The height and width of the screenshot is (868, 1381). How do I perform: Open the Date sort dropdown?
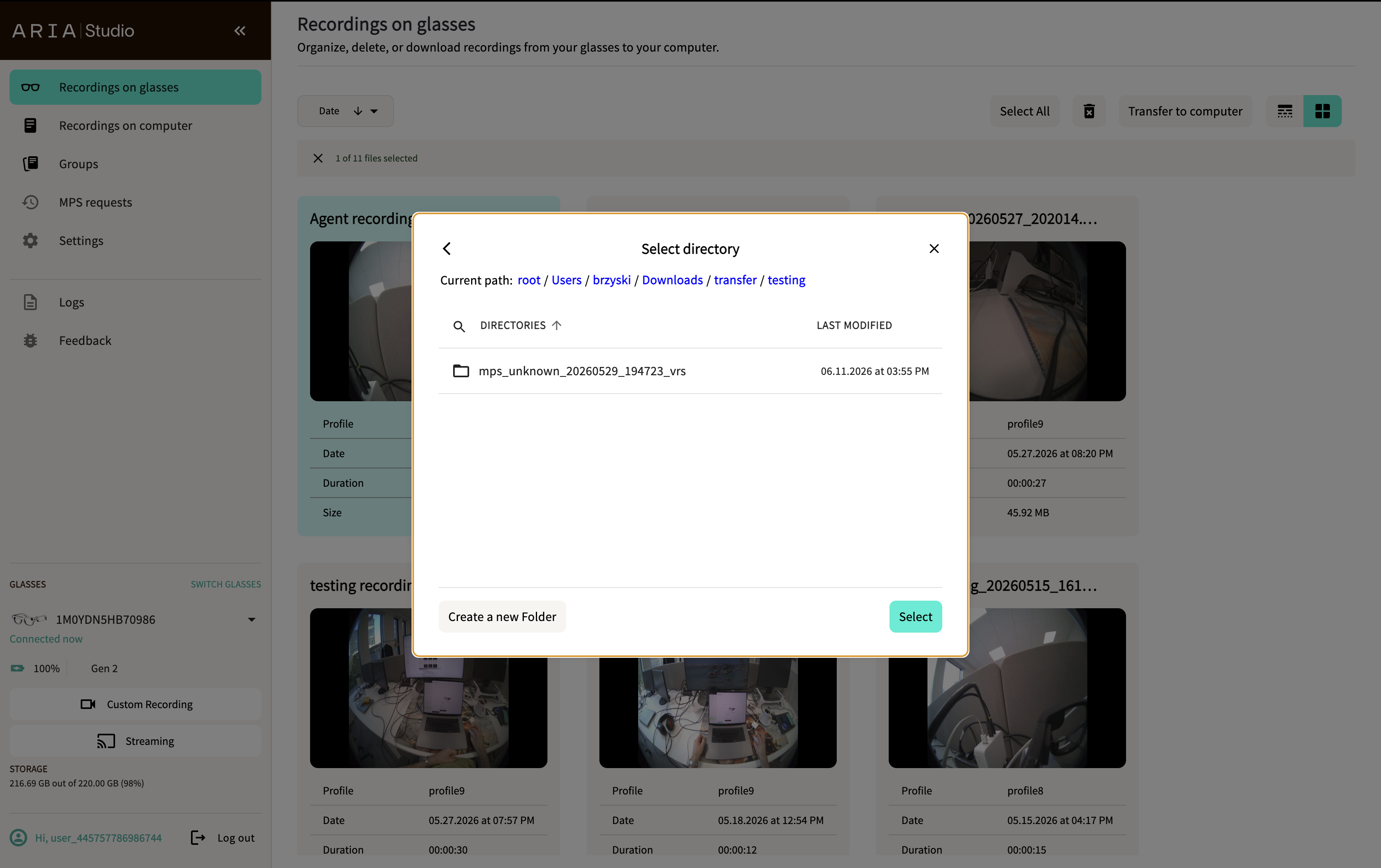point(345,111)
